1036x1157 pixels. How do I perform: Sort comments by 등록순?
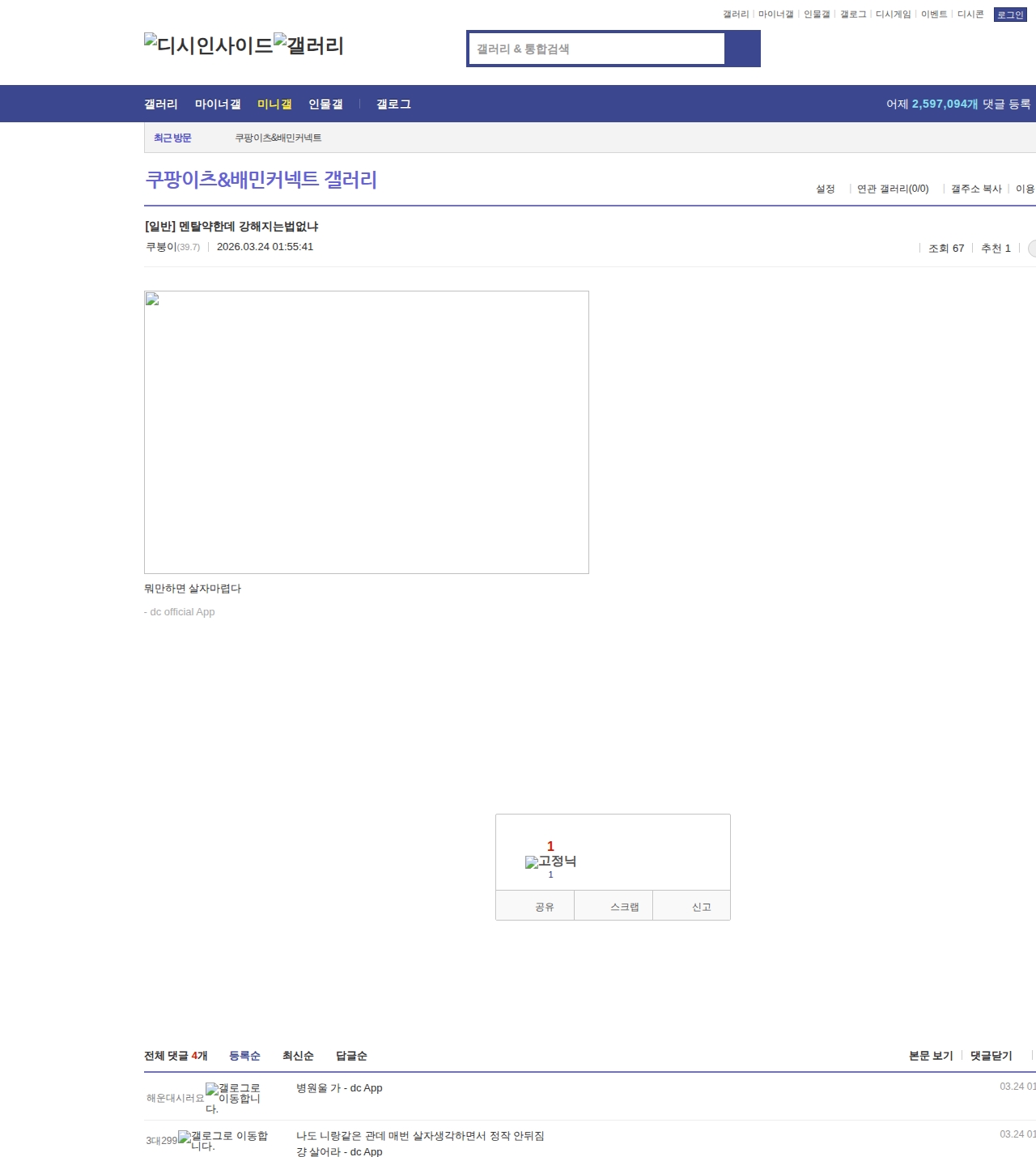[244, 1056]
